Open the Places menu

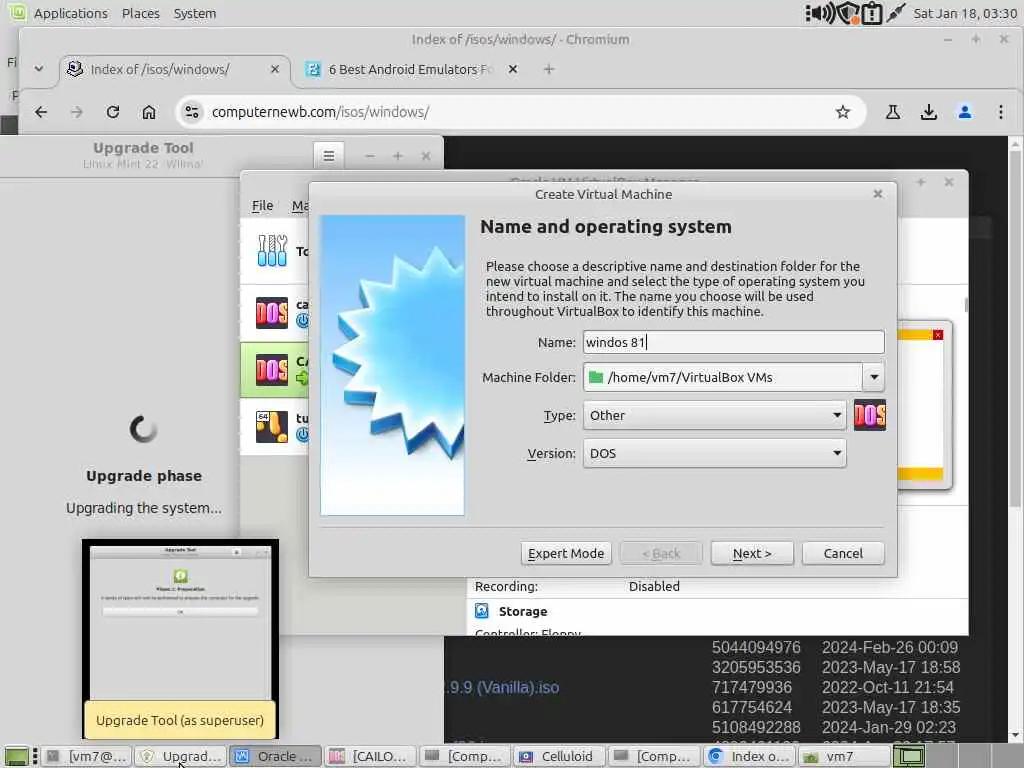click(140, 13)
